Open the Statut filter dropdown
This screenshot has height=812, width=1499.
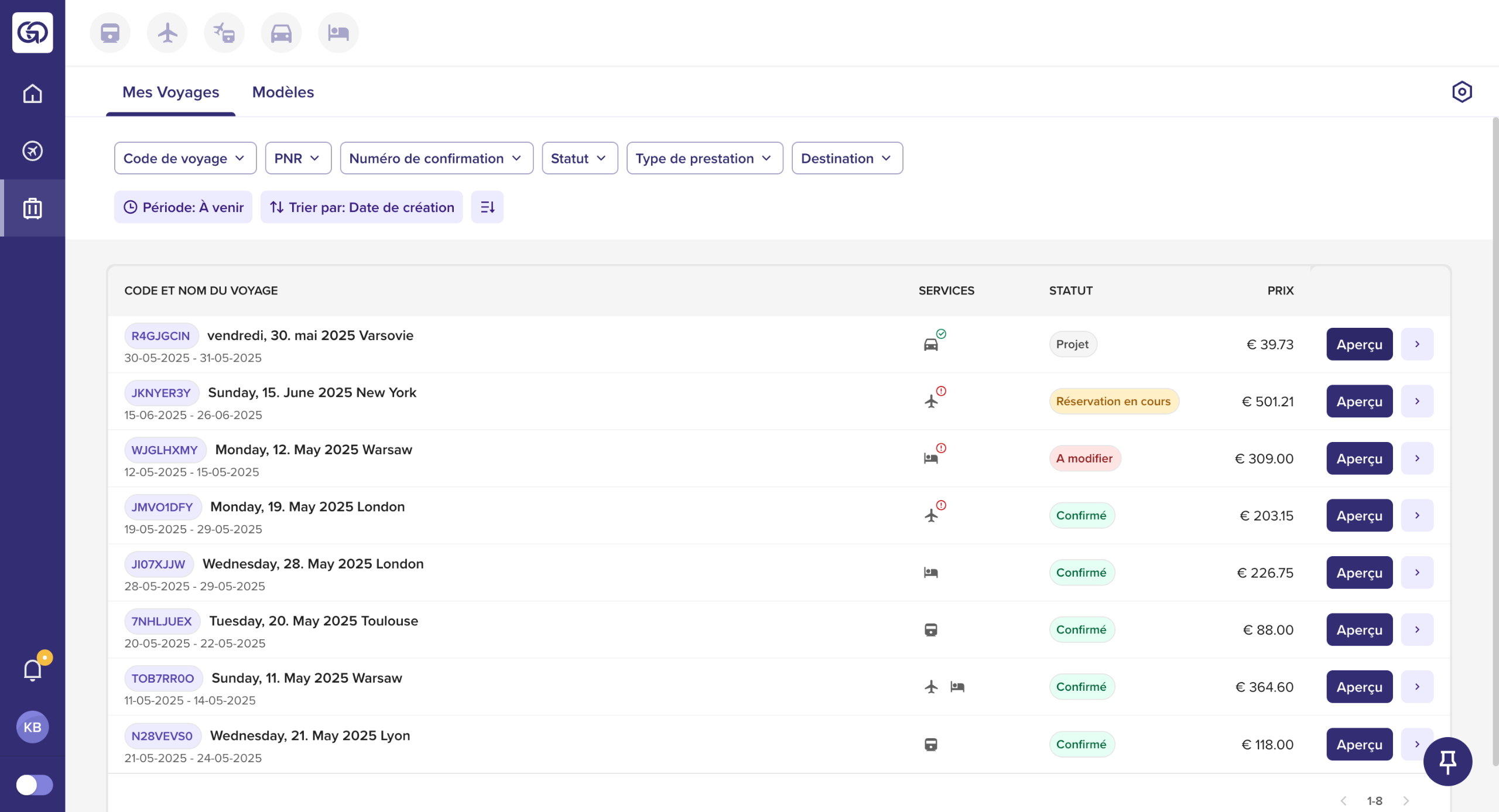579,158
